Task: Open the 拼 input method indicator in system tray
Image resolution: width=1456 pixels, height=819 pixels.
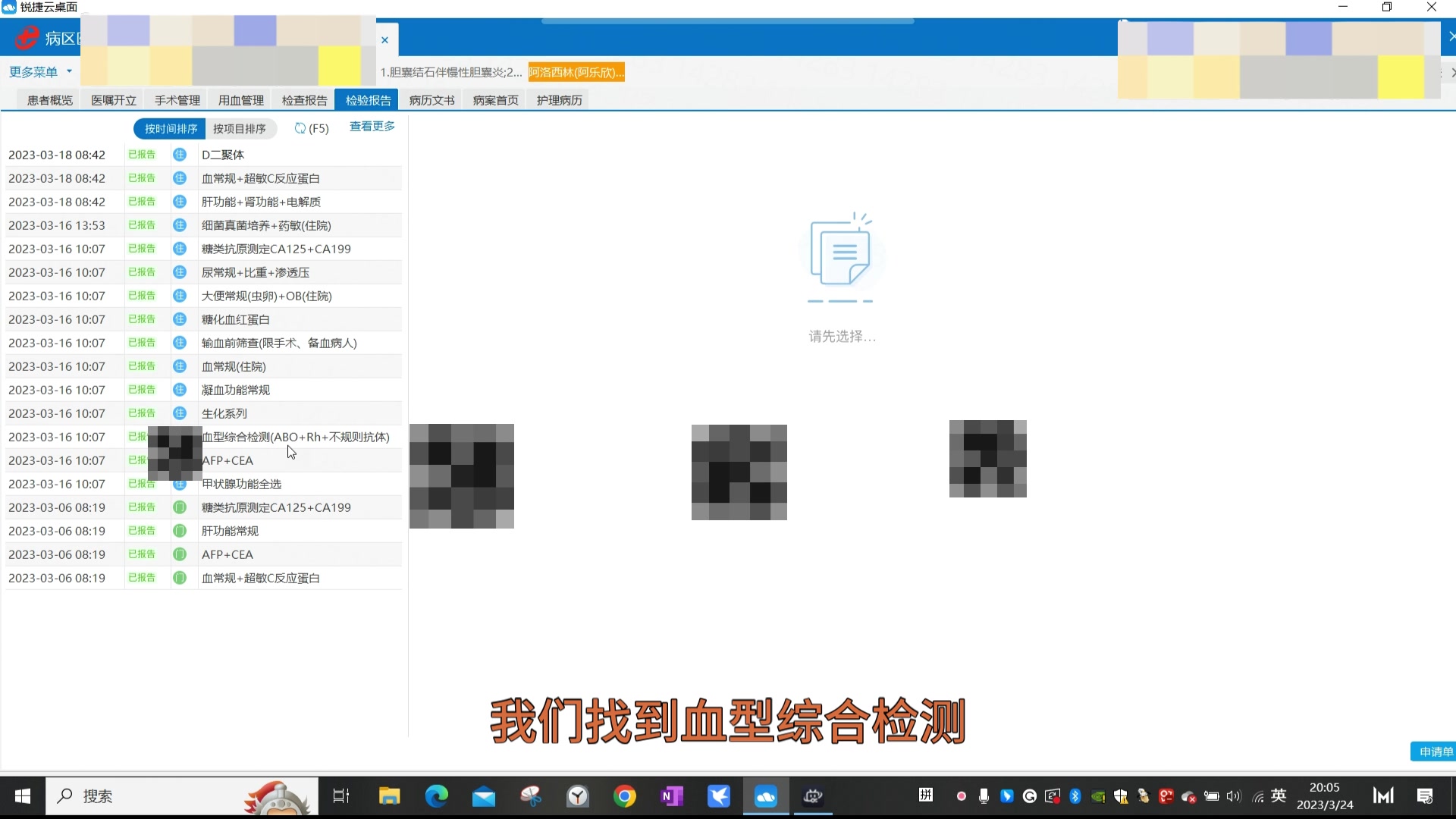Action: click(926, 795)
